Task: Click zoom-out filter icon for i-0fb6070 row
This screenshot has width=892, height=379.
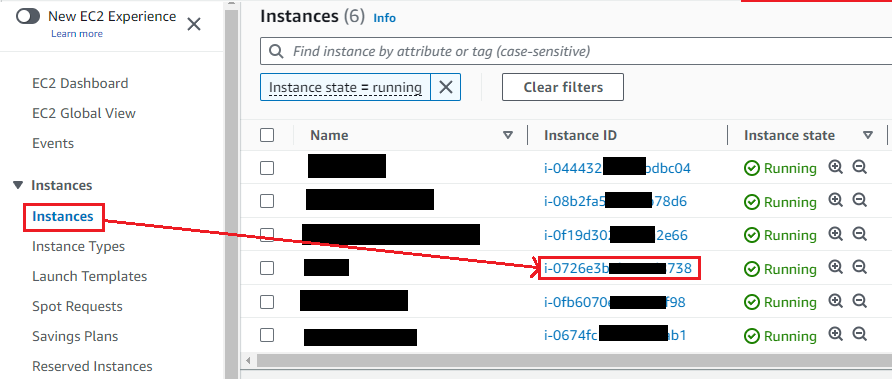Action: (x=859, y=300)
